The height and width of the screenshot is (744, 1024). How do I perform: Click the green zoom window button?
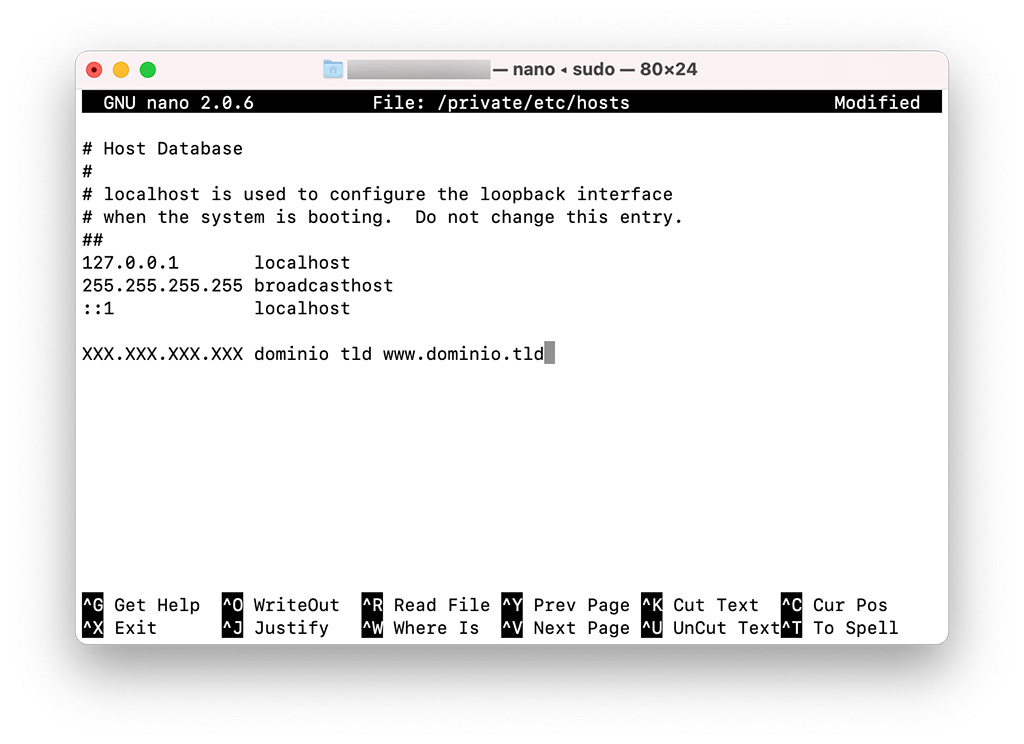point(148,70)
